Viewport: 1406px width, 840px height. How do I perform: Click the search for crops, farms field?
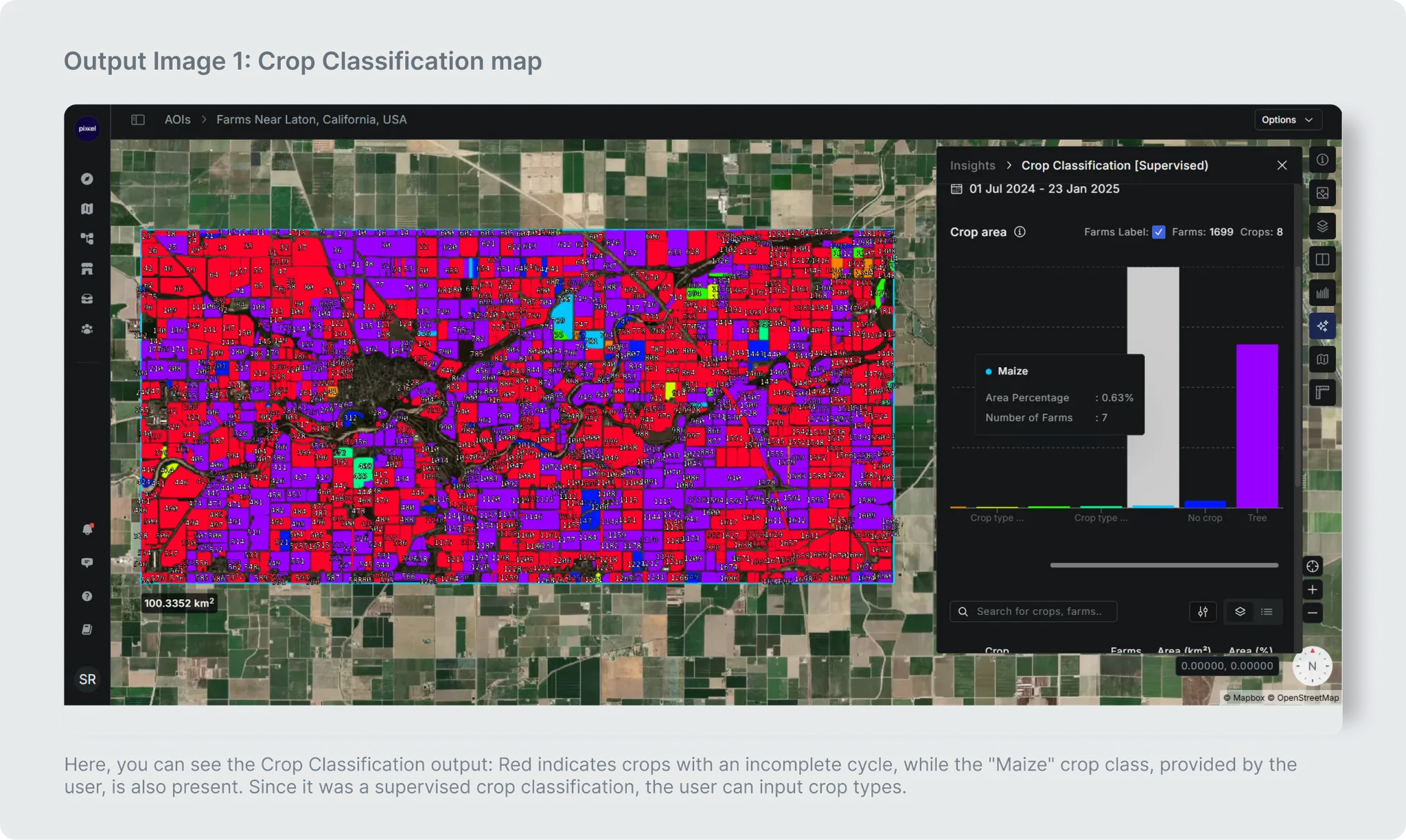tap(1033, 611)
